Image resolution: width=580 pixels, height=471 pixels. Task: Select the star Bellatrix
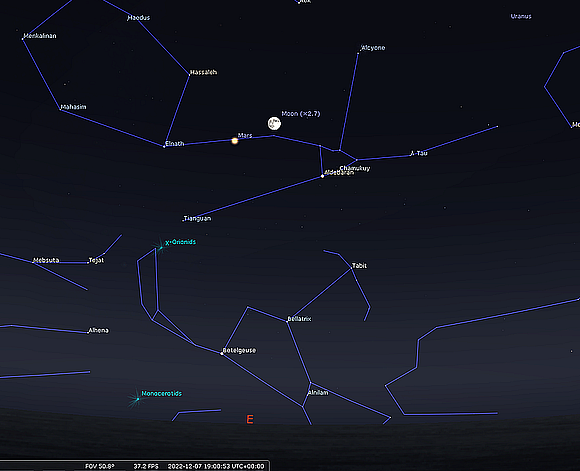click(x=287, y=321)
